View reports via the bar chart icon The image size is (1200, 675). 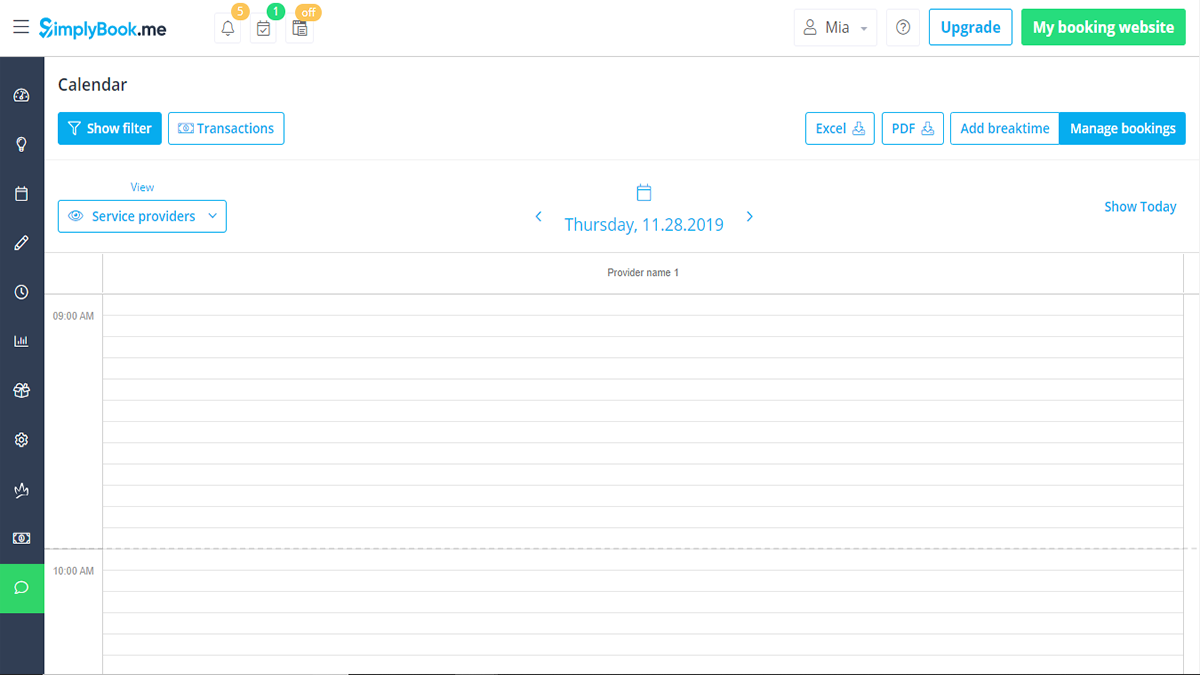[21, 340]
